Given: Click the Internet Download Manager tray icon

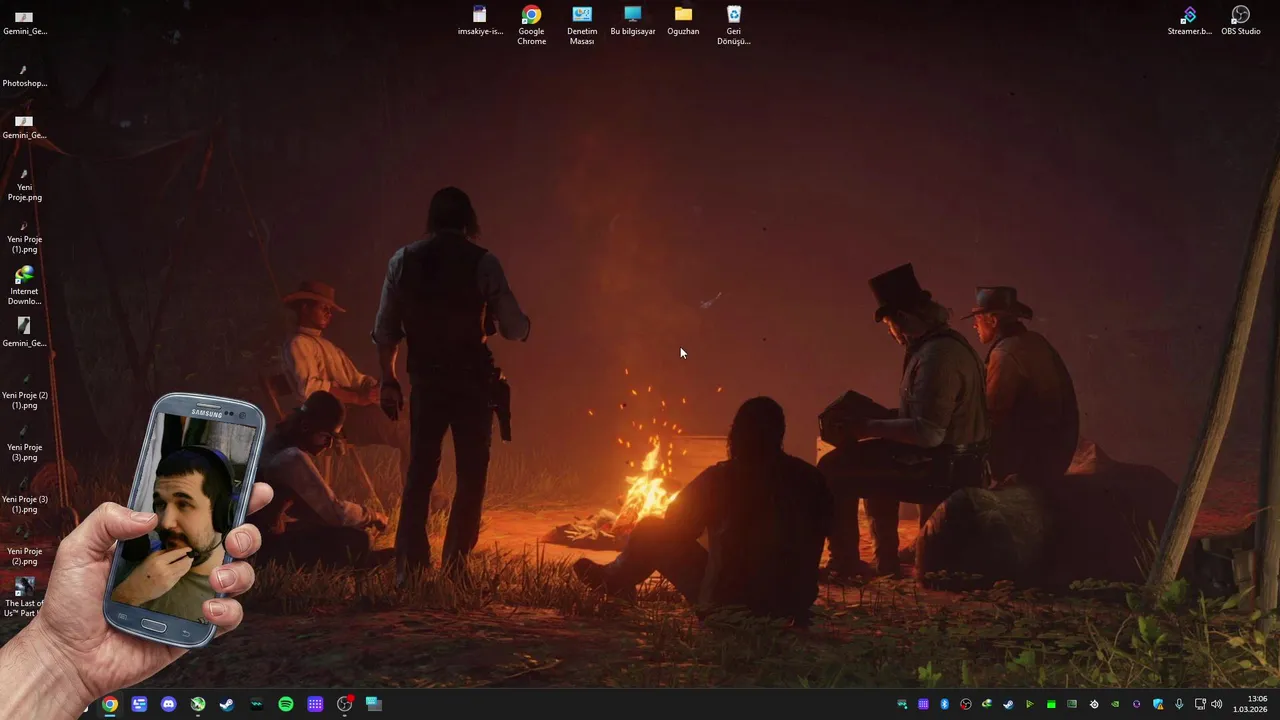Looking at the screenshot, I should pyautogui.click(x=987, y=704).
